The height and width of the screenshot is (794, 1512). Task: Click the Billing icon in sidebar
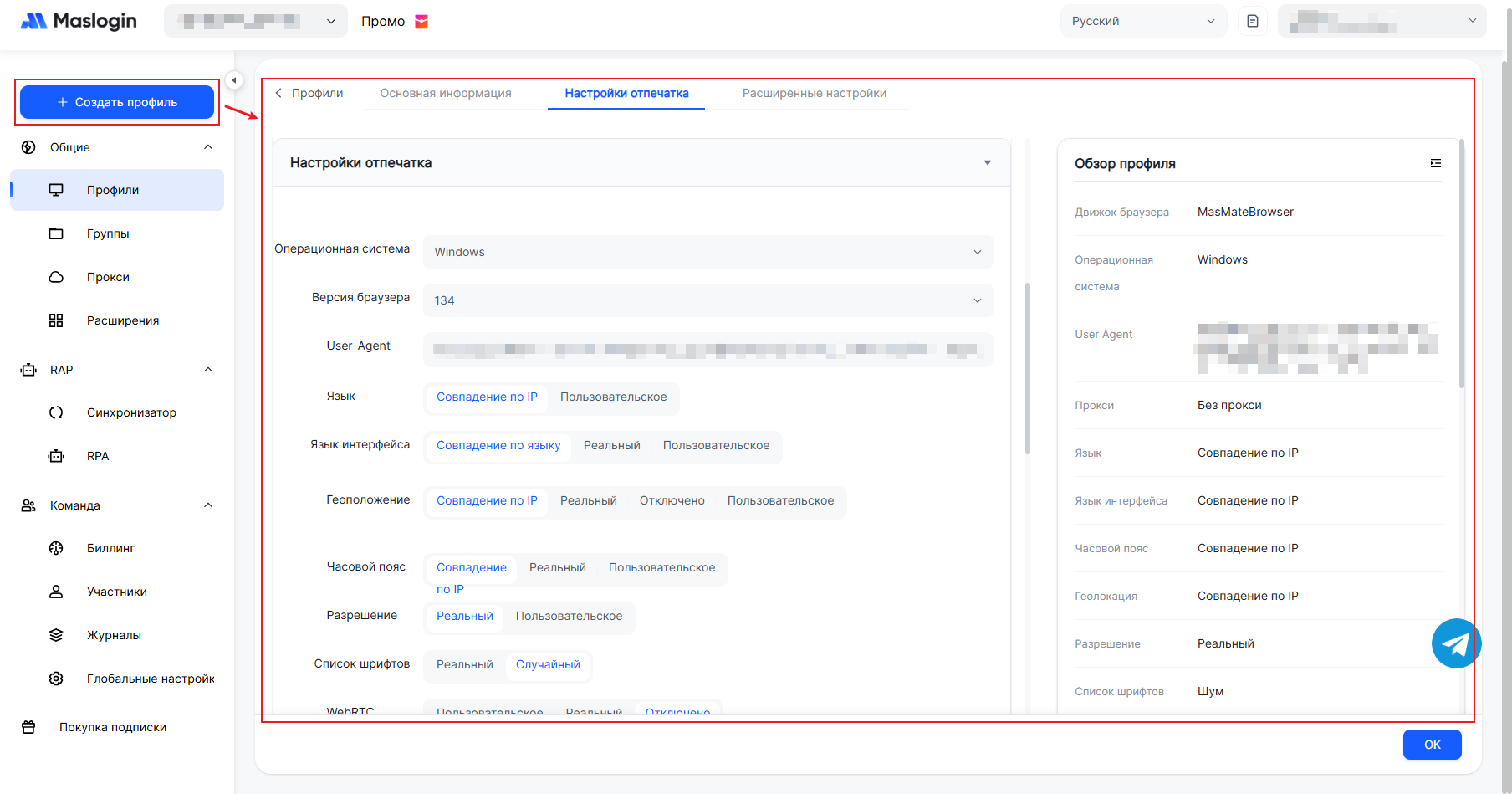[56, 548]
